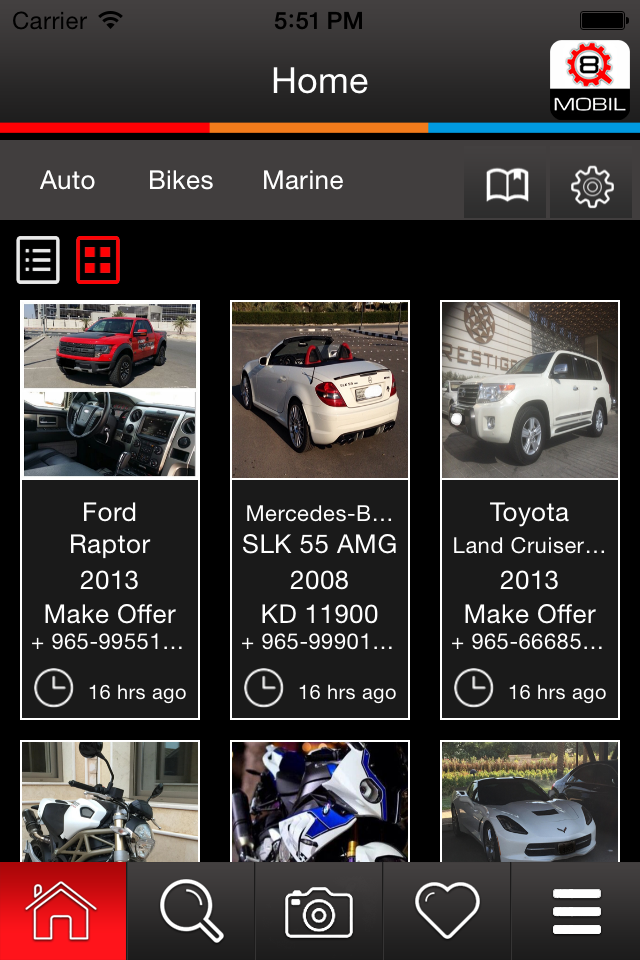
Task: Tap the Toyota Make Offer text
Action: click(x=530, y=614)
